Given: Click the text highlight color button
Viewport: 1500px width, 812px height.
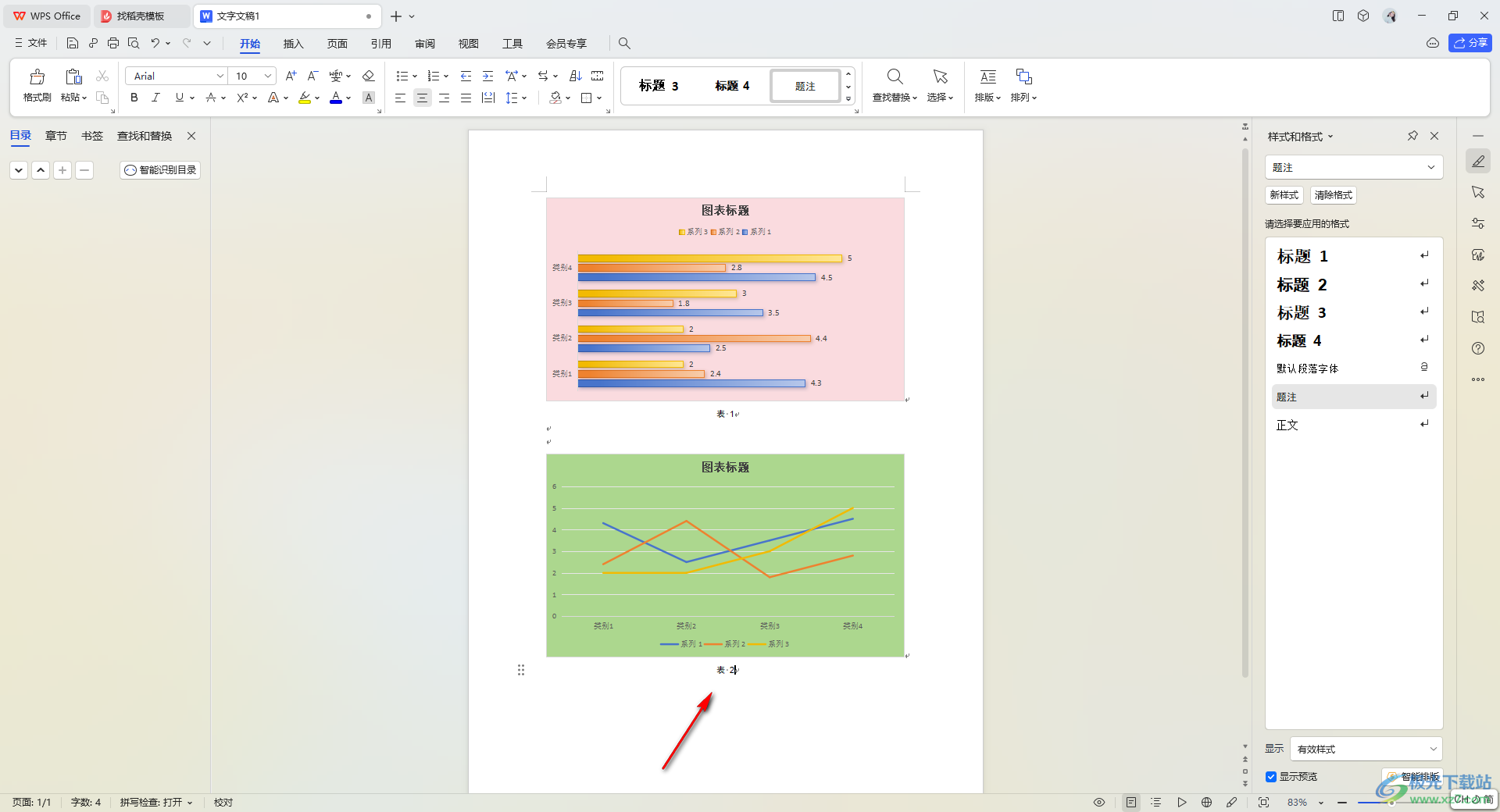Looking at the screenshot, I should 305,98.
